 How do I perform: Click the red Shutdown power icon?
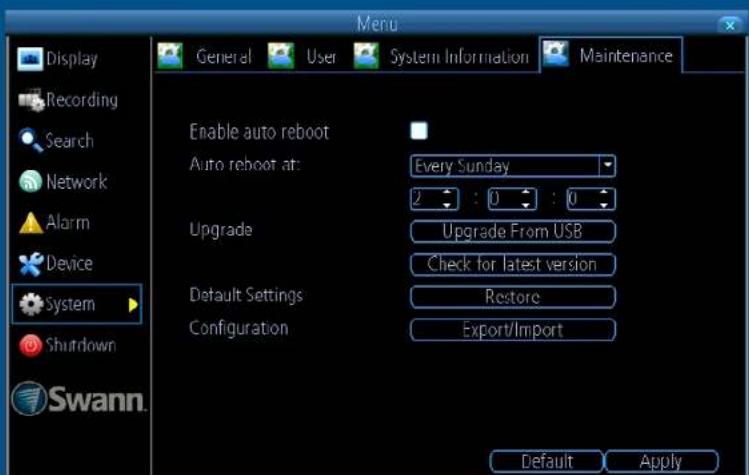(31, 345)
